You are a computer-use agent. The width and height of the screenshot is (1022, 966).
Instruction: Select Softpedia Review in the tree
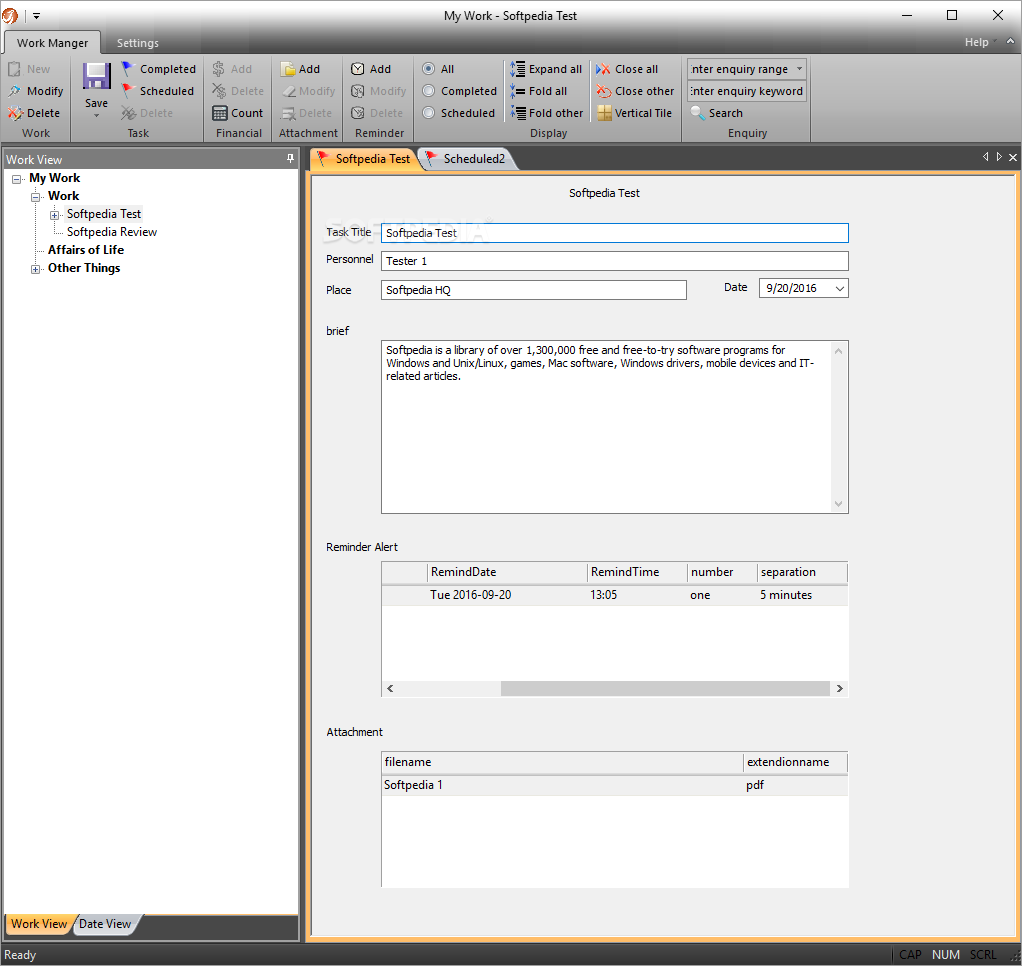coord(111,232)
